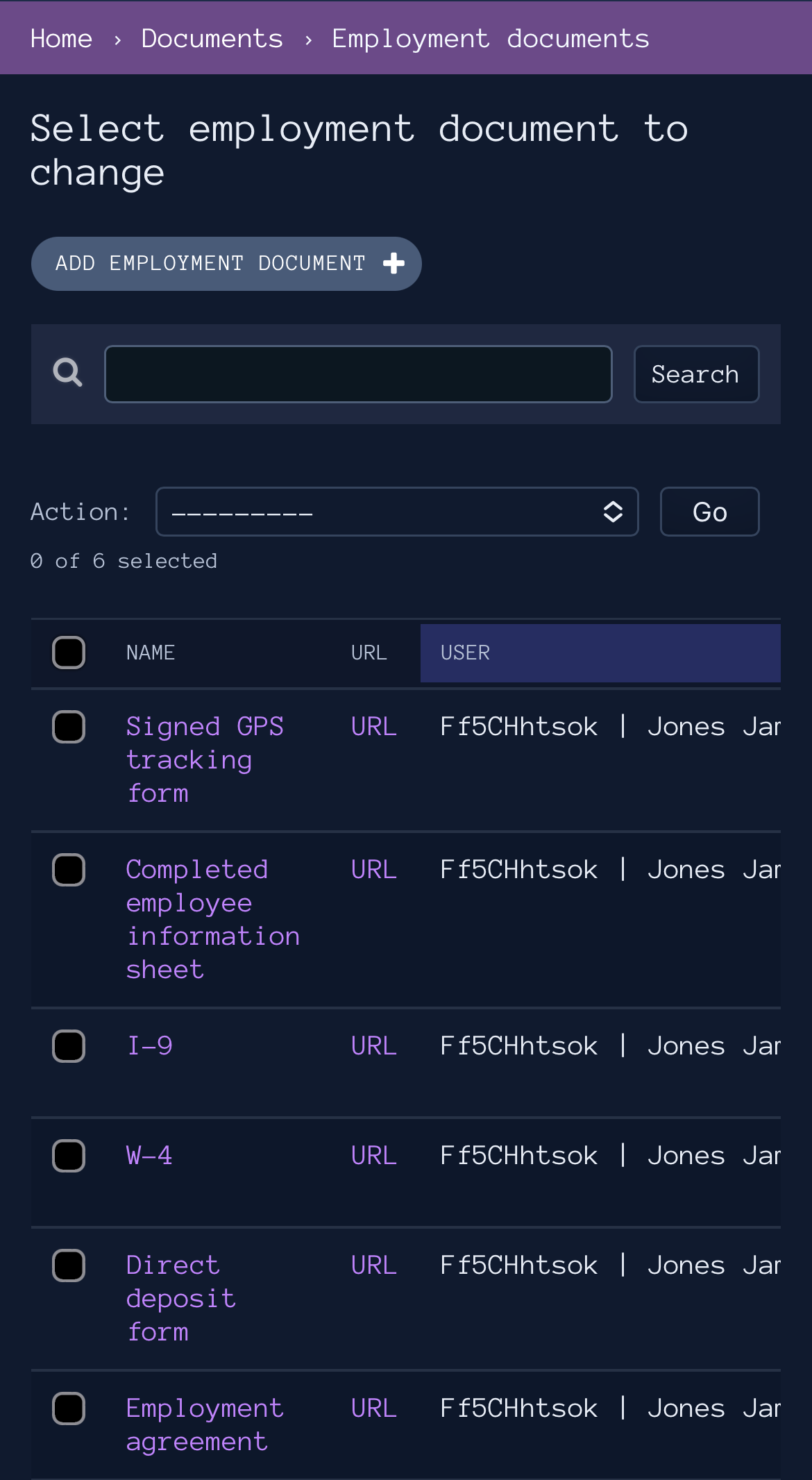Screen dimensions: 812x1480
Task: Tick the checkbox for the I-9 document
Action: [69, 1046]
